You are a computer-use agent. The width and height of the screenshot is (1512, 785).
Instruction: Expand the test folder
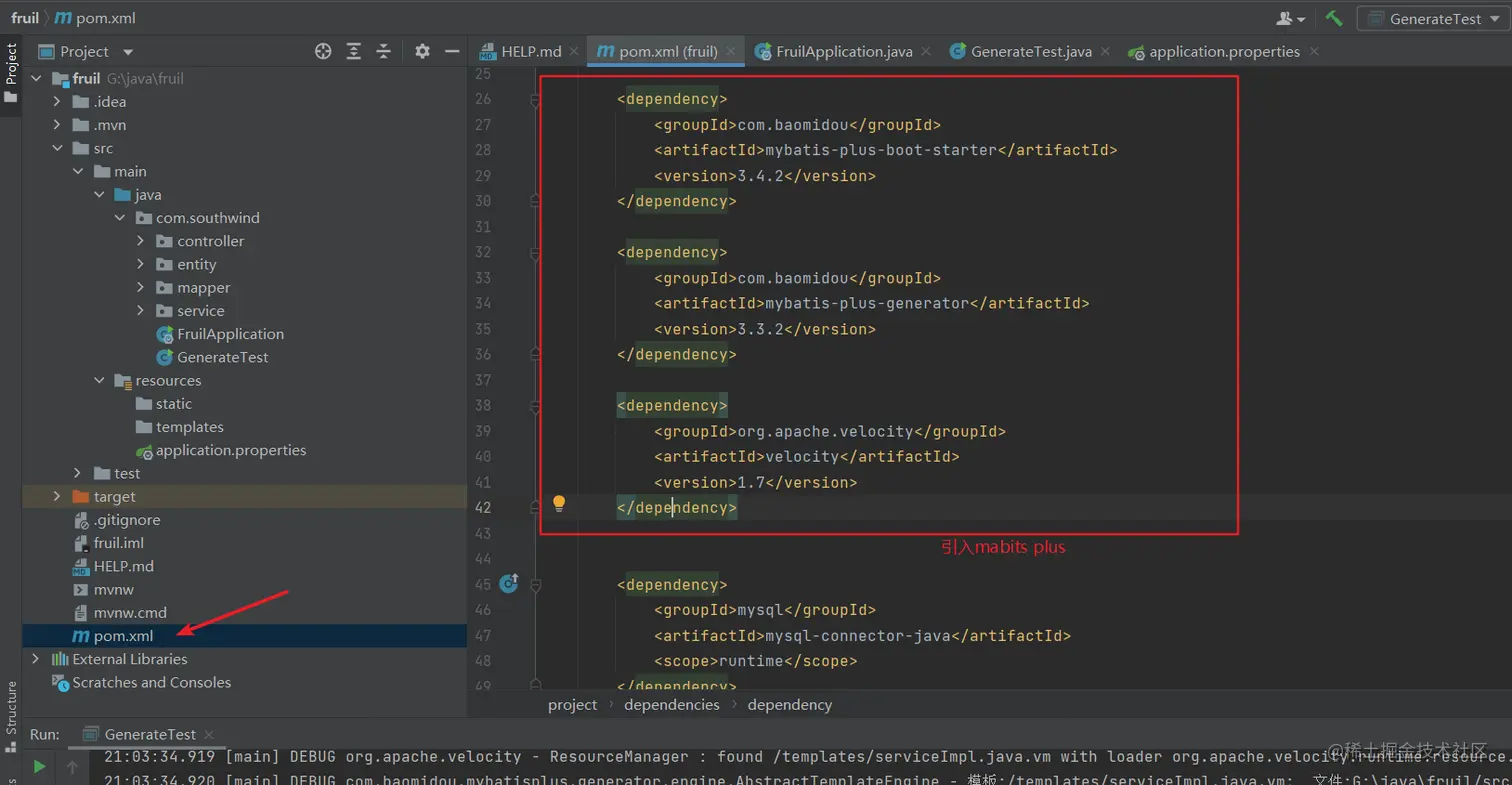point(79,473)
